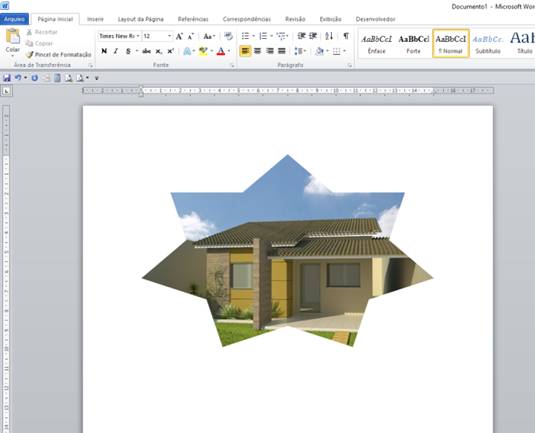Switch to the Desenvolvedor tab
This screenshot has height=433, width=535.
tap(375, 19)
